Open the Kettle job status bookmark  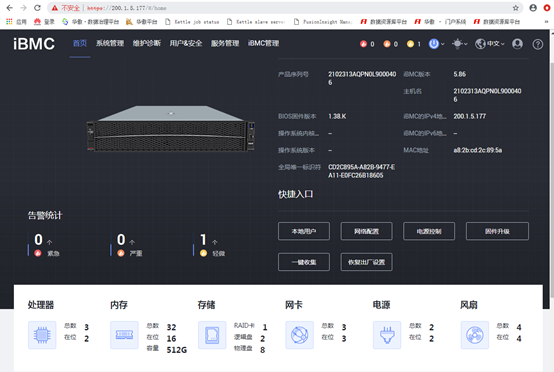(192, 22)
